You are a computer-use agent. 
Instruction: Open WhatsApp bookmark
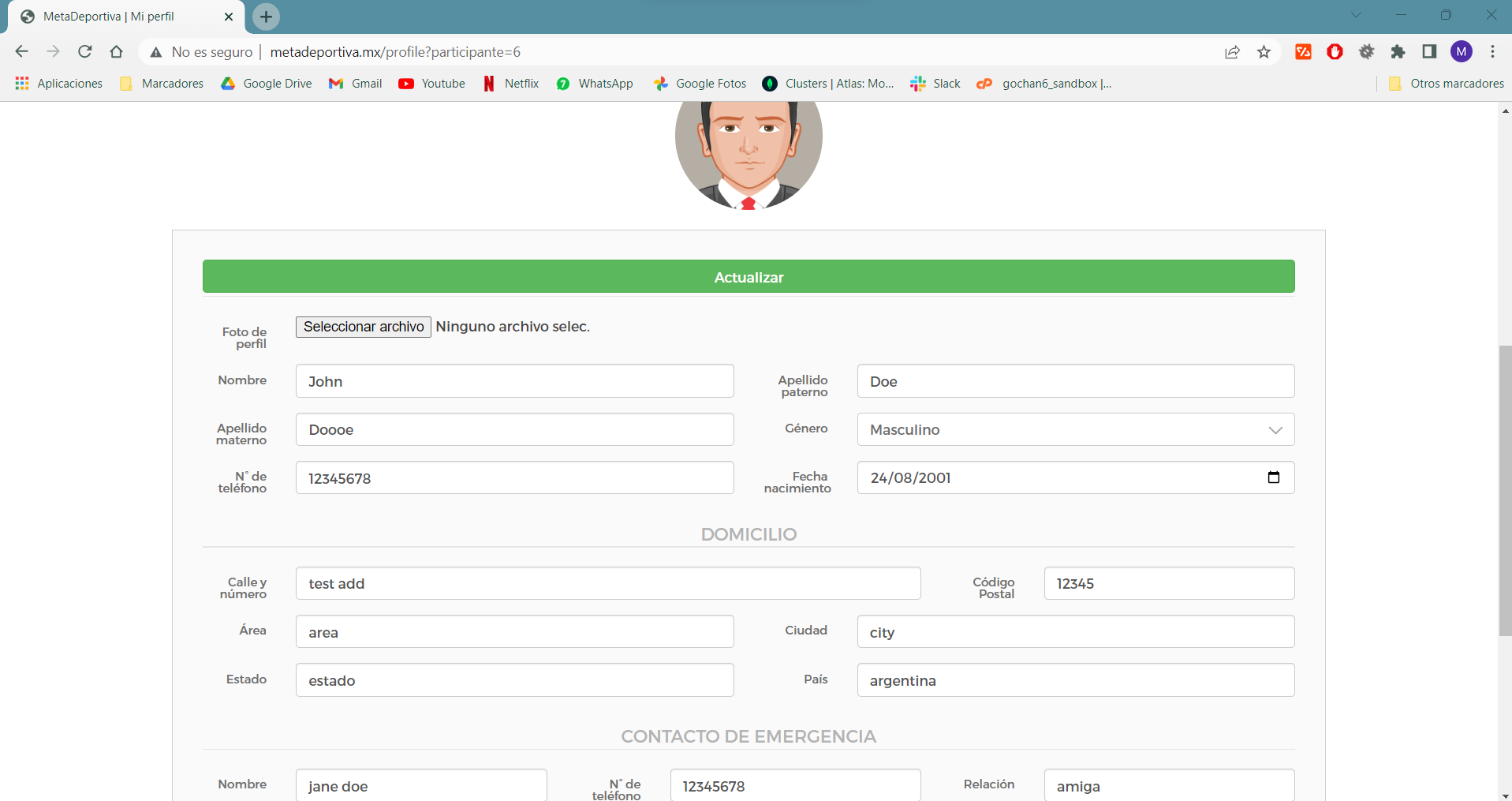pos(594,84)
